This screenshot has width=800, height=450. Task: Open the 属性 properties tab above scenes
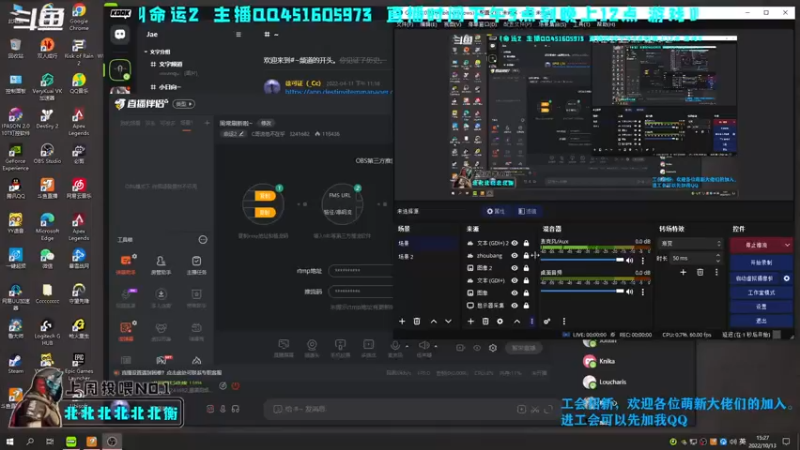click(496, 211)
